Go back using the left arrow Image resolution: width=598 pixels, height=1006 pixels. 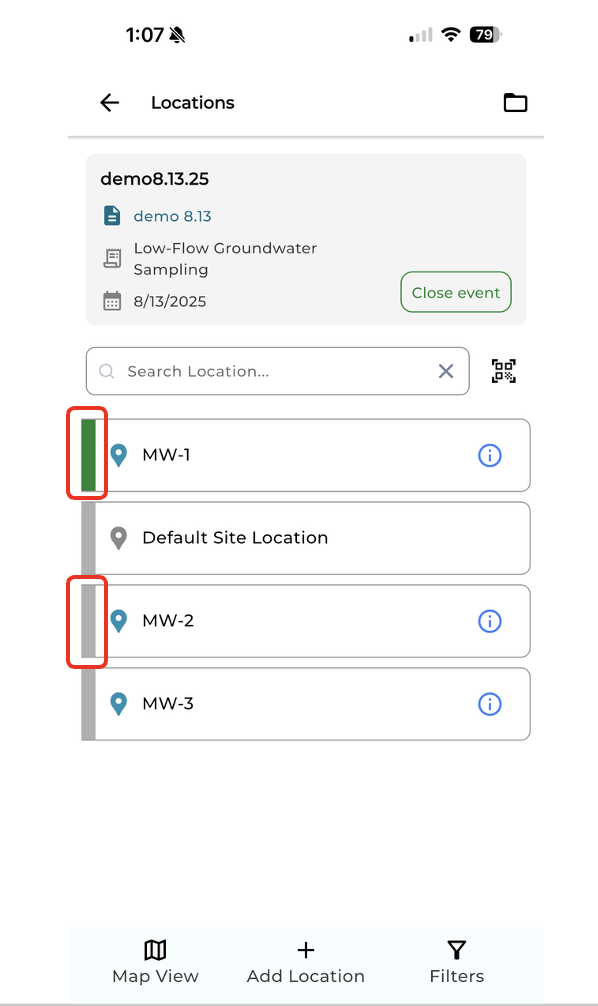tap(110, 103)
